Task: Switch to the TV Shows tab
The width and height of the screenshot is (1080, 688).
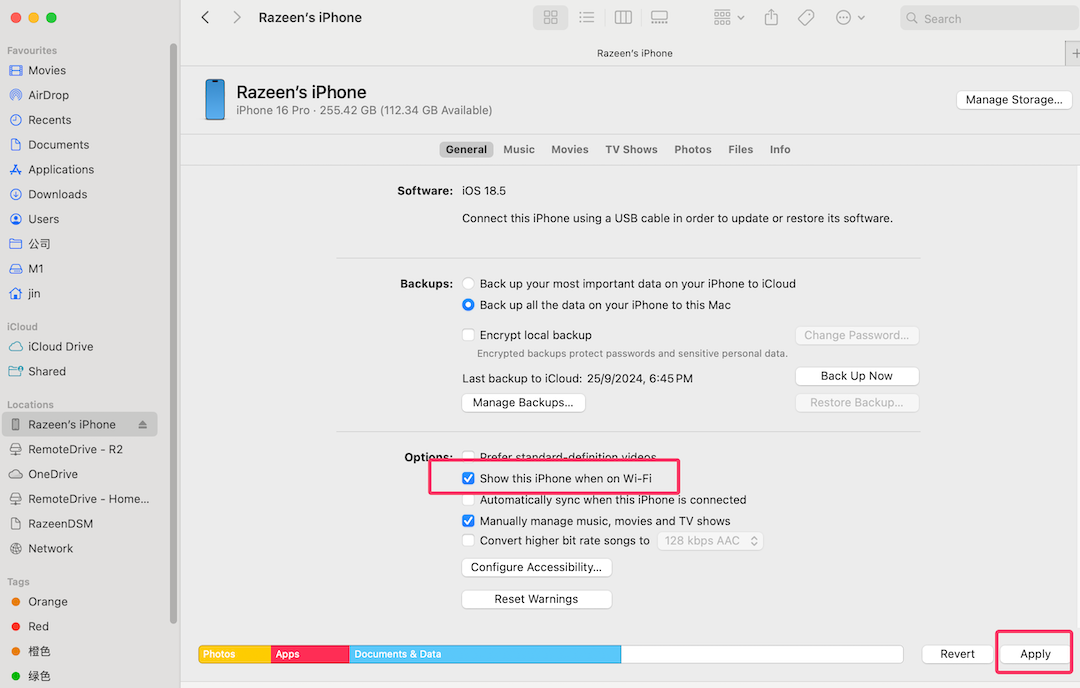Action: click(x=631, y=149)
